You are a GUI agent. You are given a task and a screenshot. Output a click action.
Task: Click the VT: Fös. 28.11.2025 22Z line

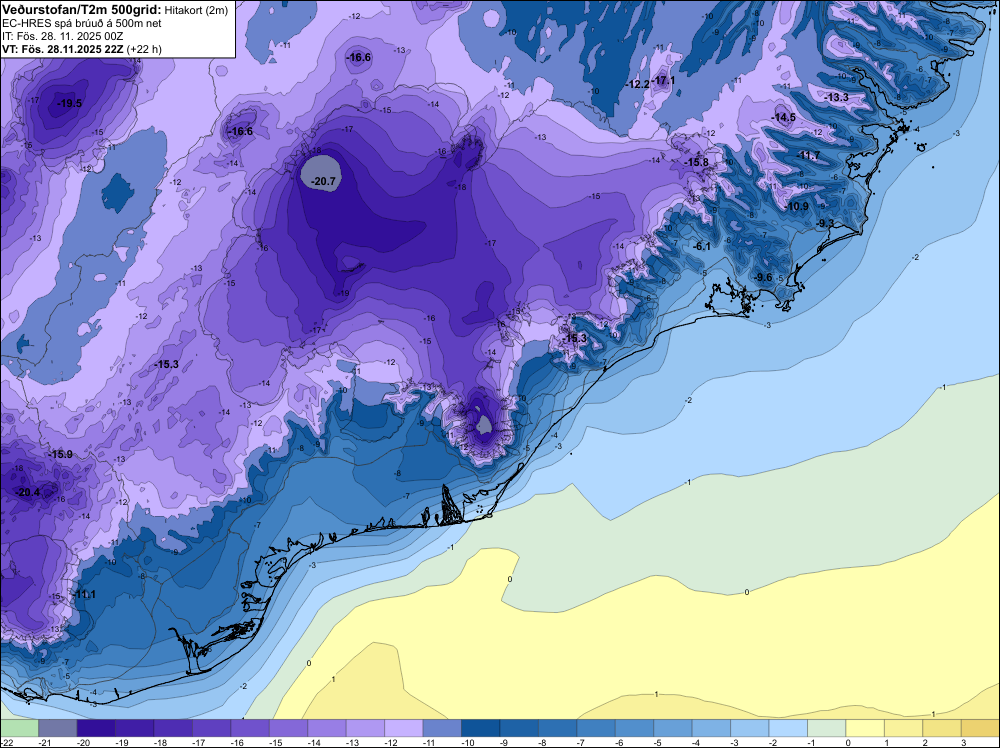82,49
